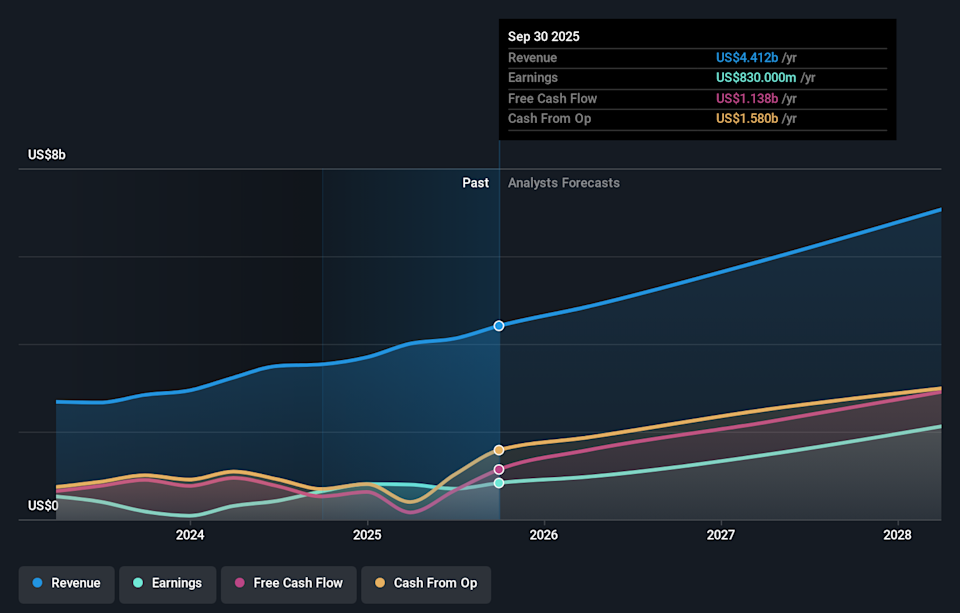The image size is (960, 613).
Task: Select the 2024 x-axis label
Action: (190, 535)
